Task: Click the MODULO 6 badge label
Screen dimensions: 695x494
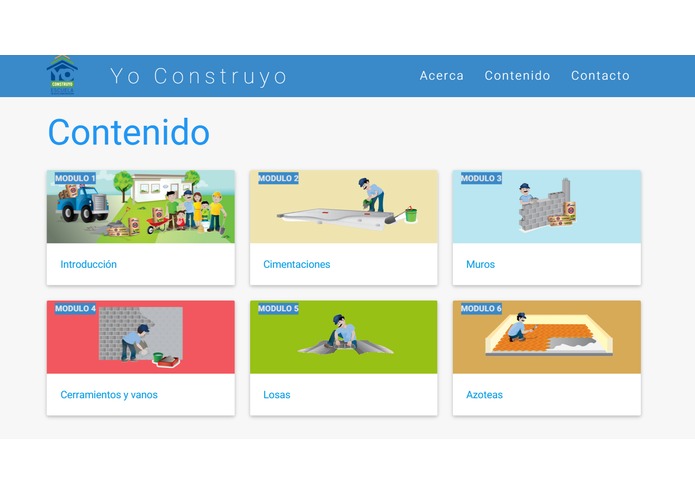Action: click(481, 308)
